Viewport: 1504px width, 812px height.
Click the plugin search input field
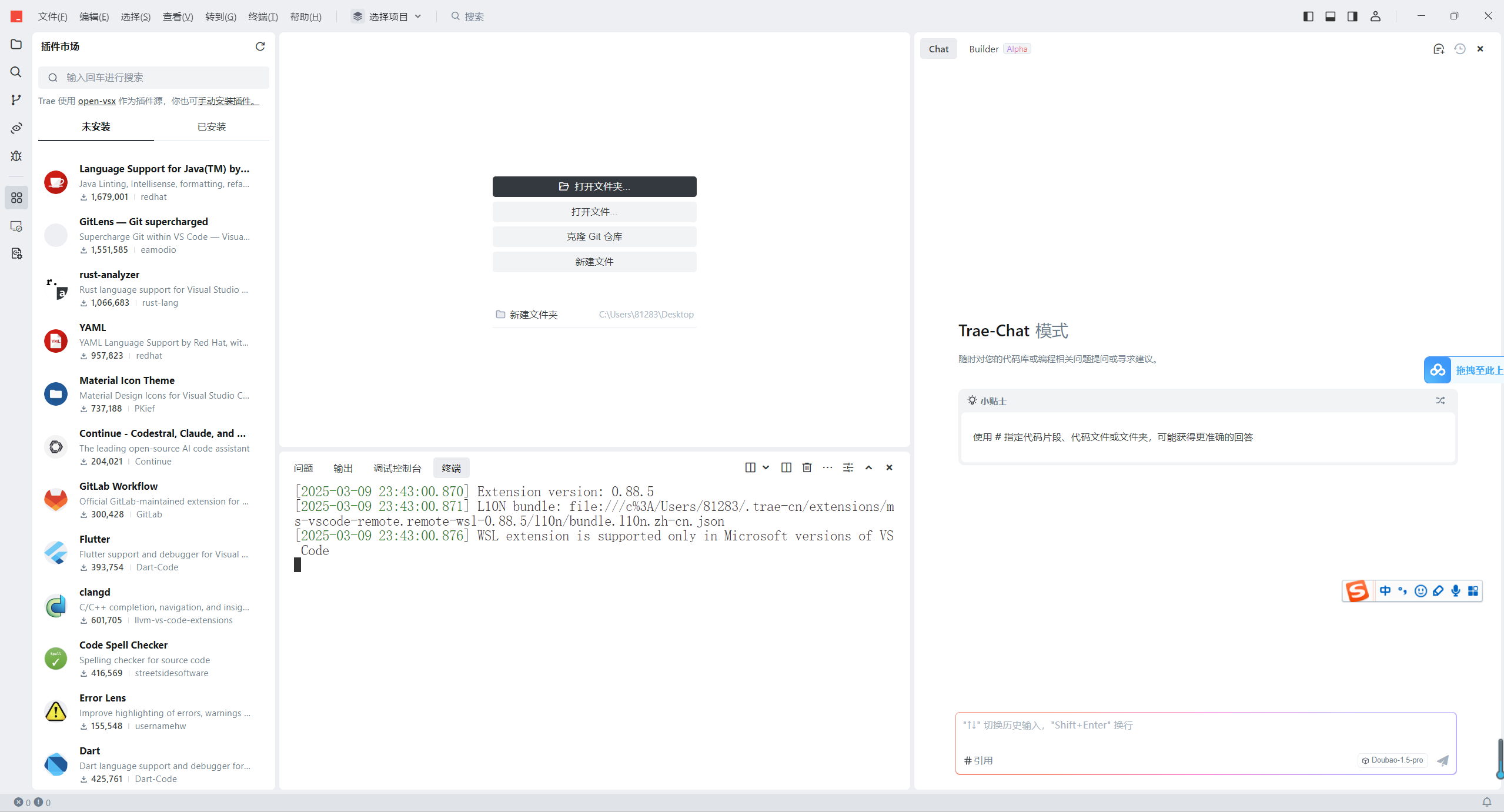point(154,78)
